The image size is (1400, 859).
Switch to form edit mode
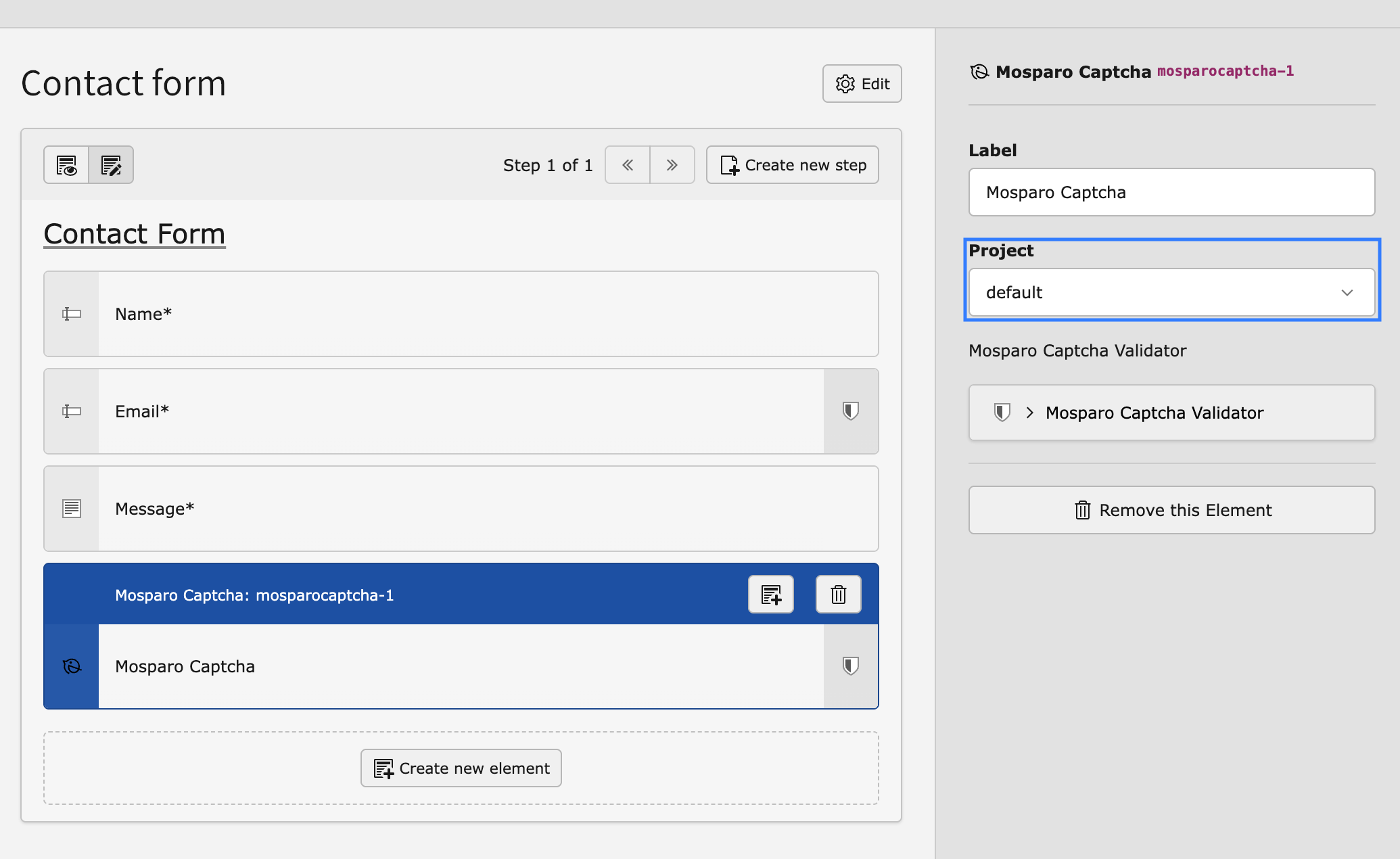(111, 164)
